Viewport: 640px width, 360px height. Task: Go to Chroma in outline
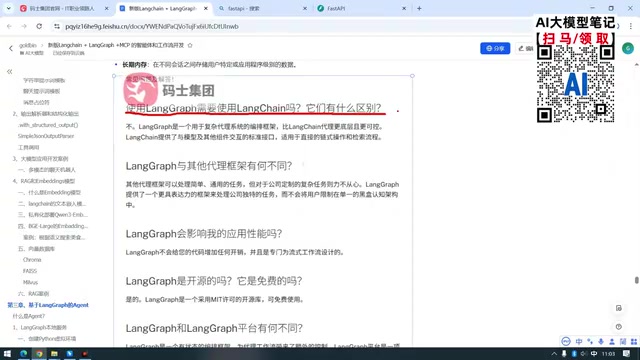pos(32,260)
